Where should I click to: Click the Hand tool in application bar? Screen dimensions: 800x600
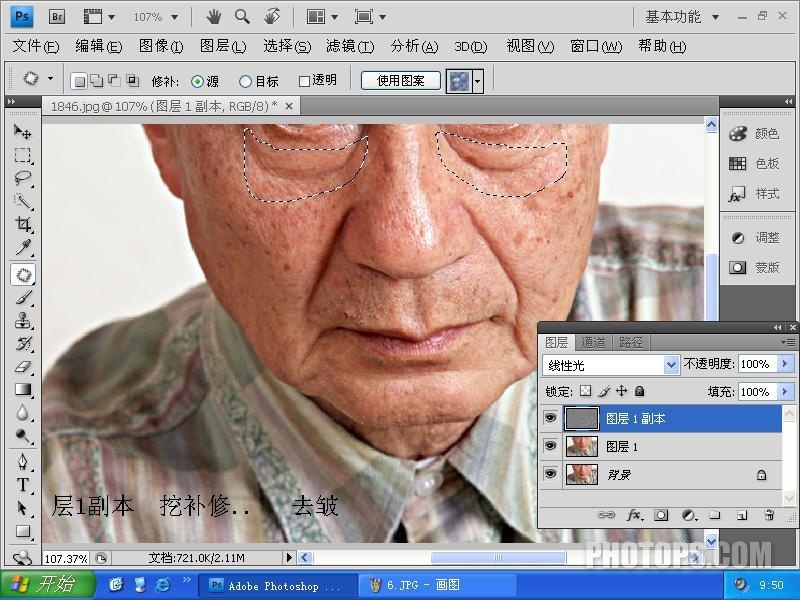tap(214, 17)
